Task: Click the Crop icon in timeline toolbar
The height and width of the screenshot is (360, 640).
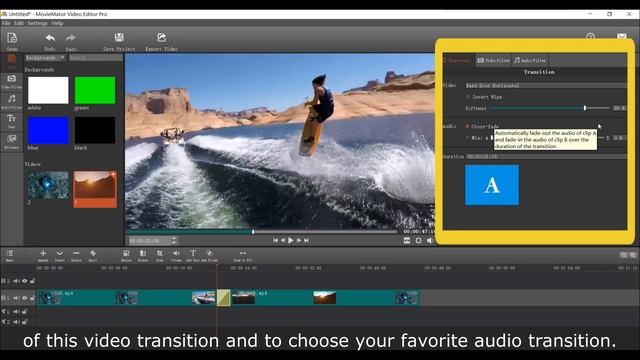Action: tap(160, 253)
